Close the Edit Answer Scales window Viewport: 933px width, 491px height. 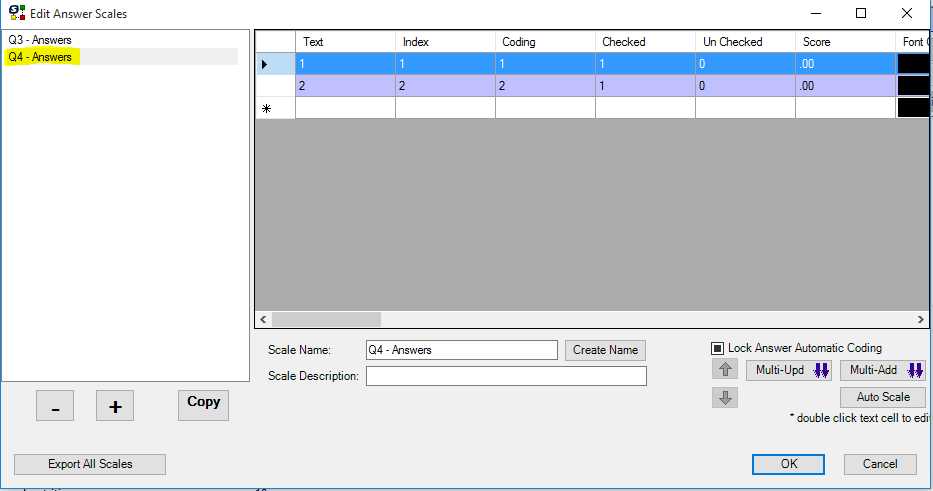(x=906, y=13)
